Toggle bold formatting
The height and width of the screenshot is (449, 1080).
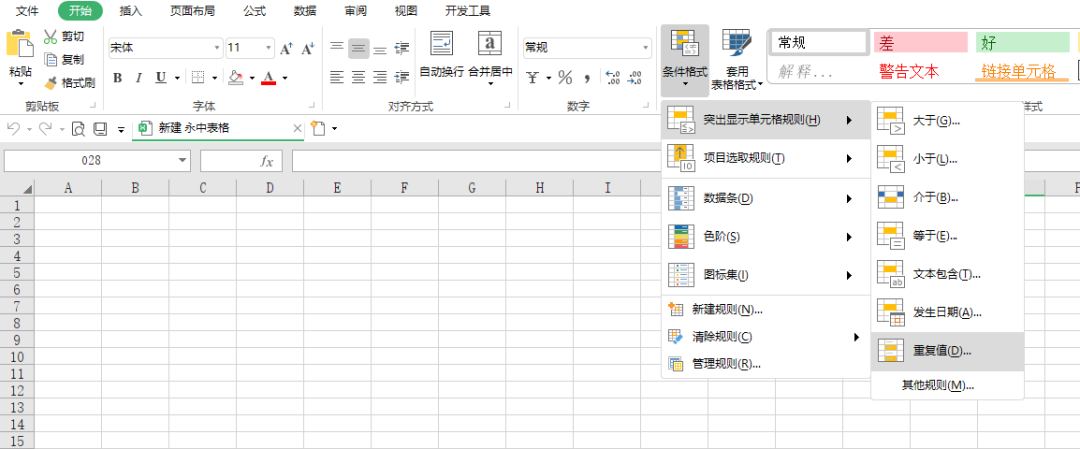(118, 78)
